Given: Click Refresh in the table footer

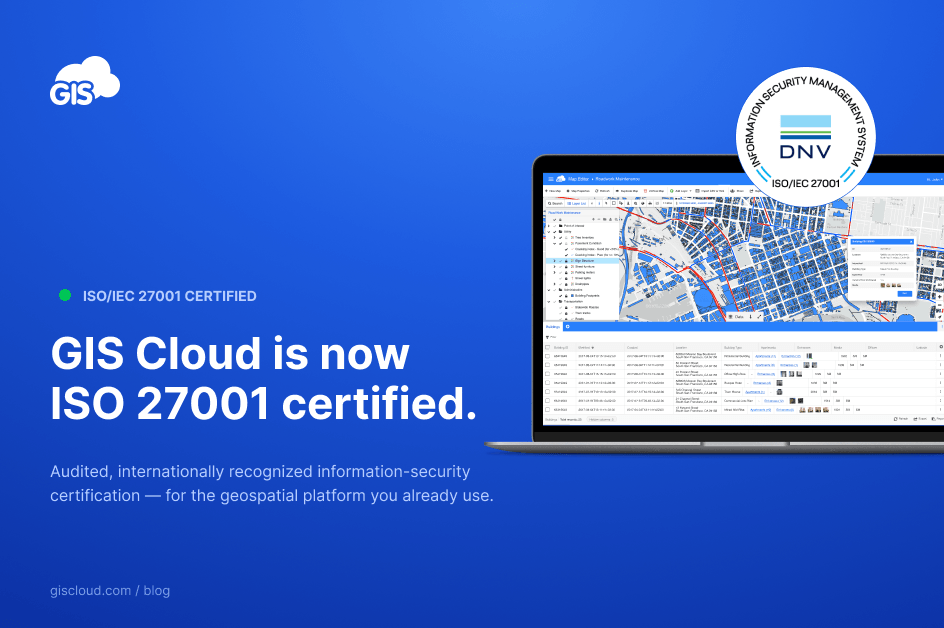Looking at the screenshot, I should point(901,418).
